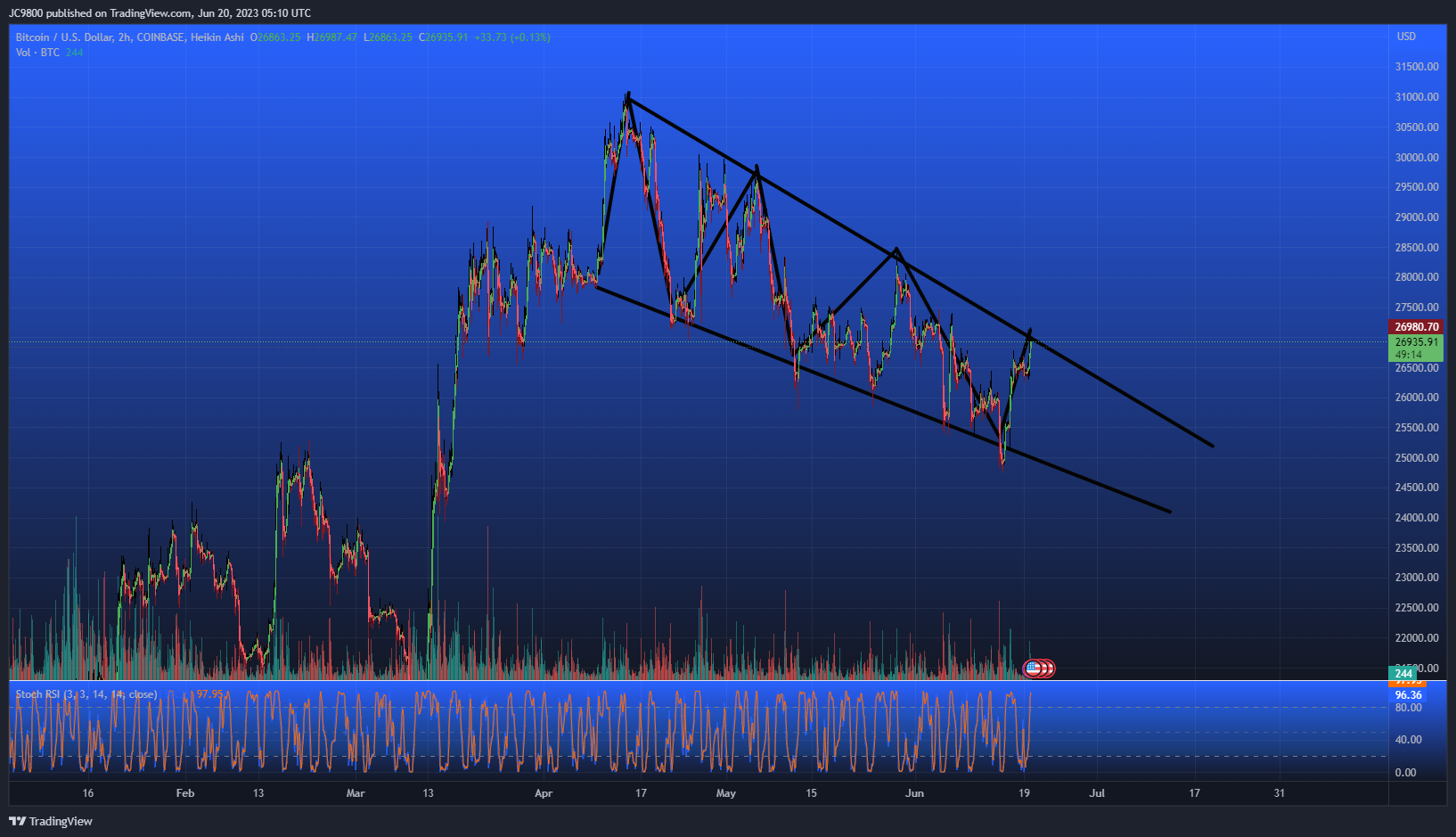
Task: Click the green 244 volume value in legend
Action: 74,53
